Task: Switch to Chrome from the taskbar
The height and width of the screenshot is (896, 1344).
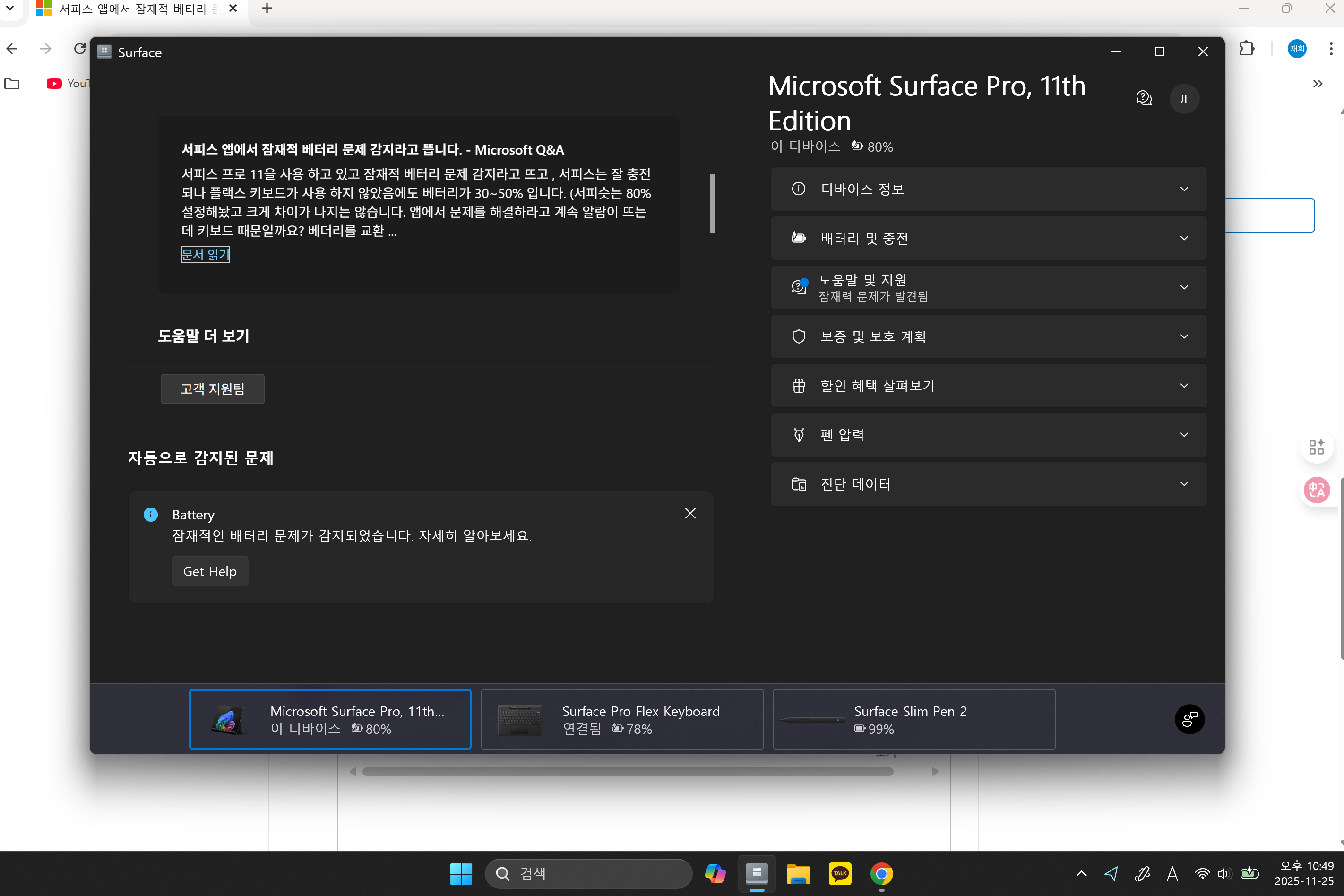Action: [x=881, y=873]
